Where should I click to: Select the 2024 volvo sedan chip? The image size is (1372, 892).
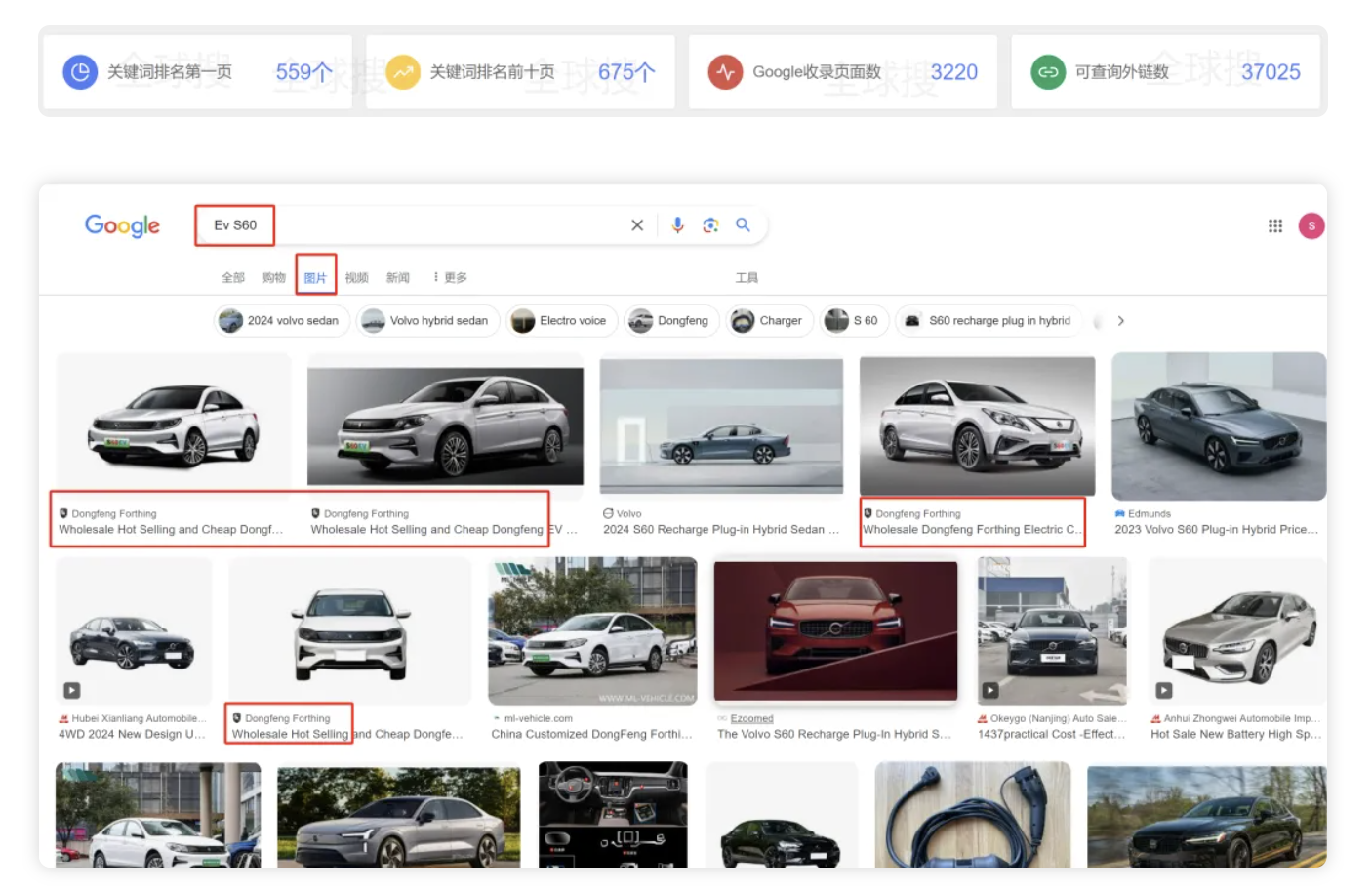[281, 320]
